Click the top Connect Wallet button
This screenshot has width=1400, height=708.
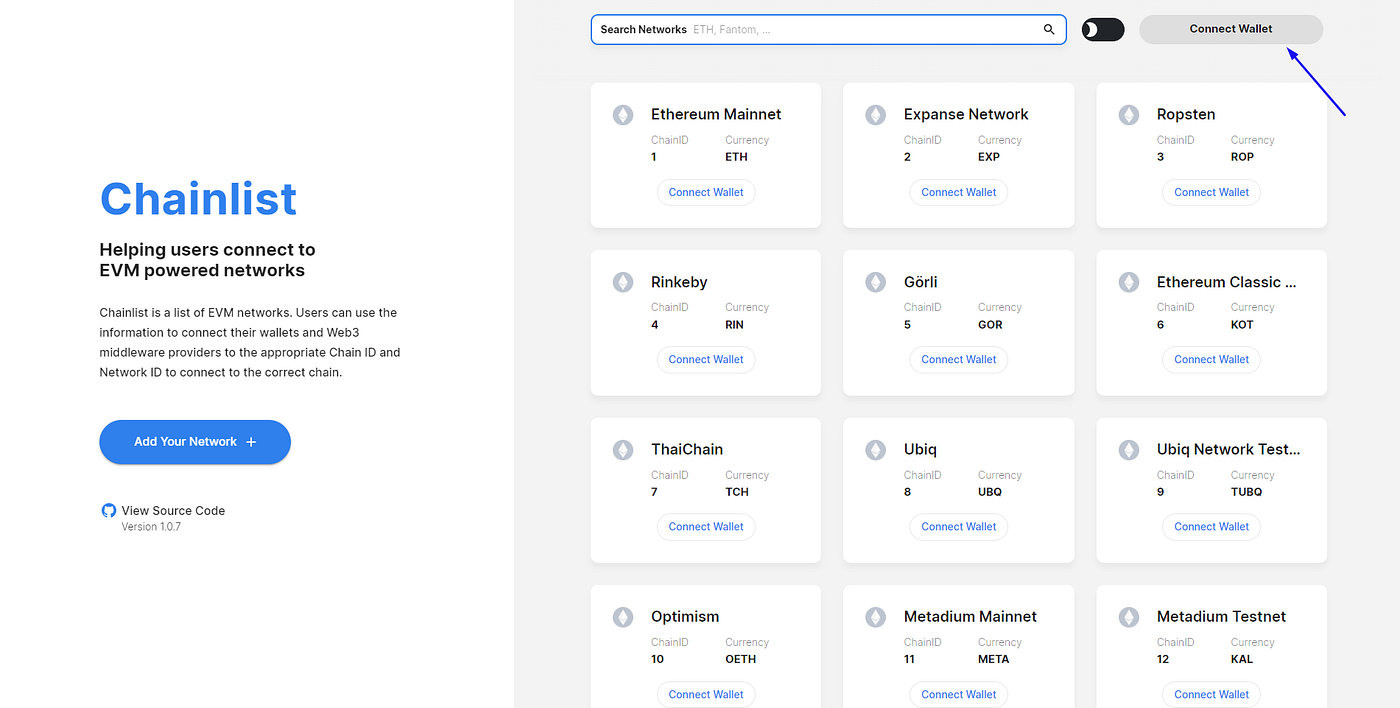tap(1231, 29)
